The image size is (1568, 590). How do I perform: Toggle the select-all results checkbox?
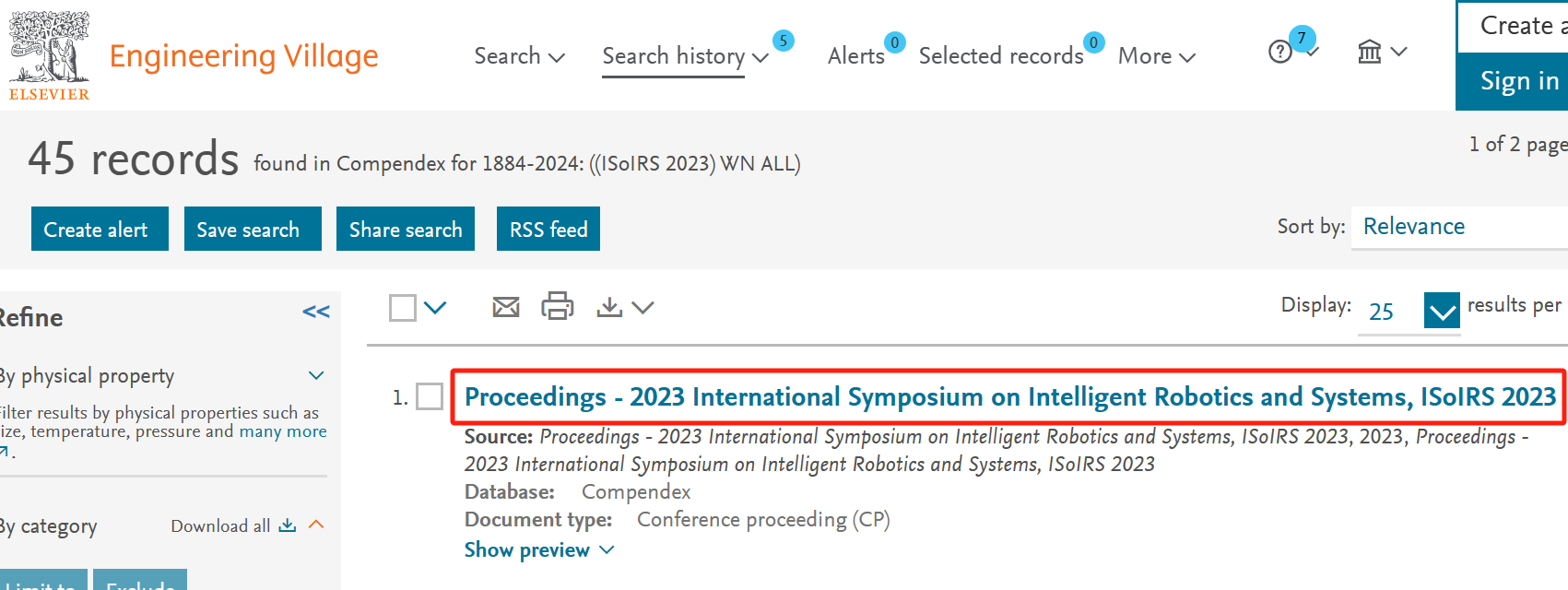coord(403,308)
